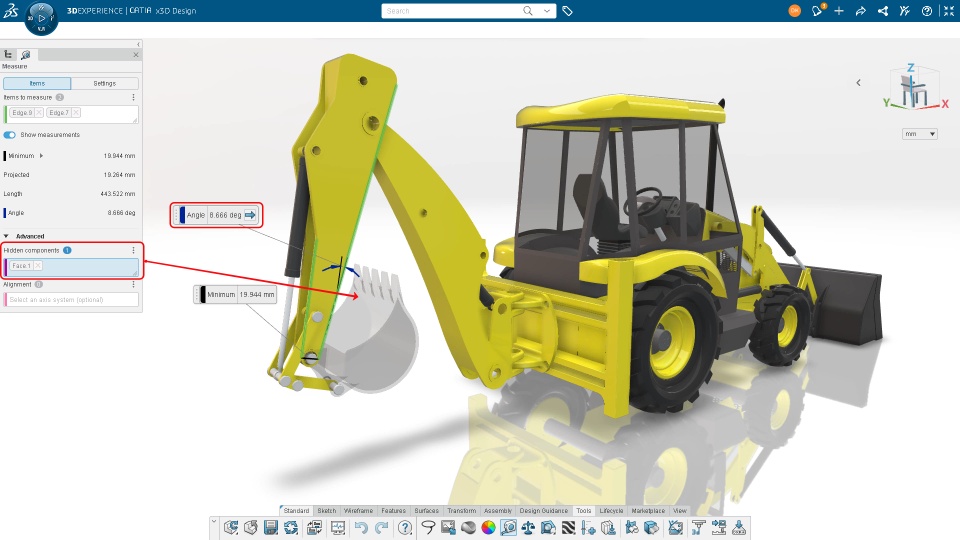The image size is (960, 540).
Task: Open the search options dropdown arrow
Action: click(x=547, y=10)
